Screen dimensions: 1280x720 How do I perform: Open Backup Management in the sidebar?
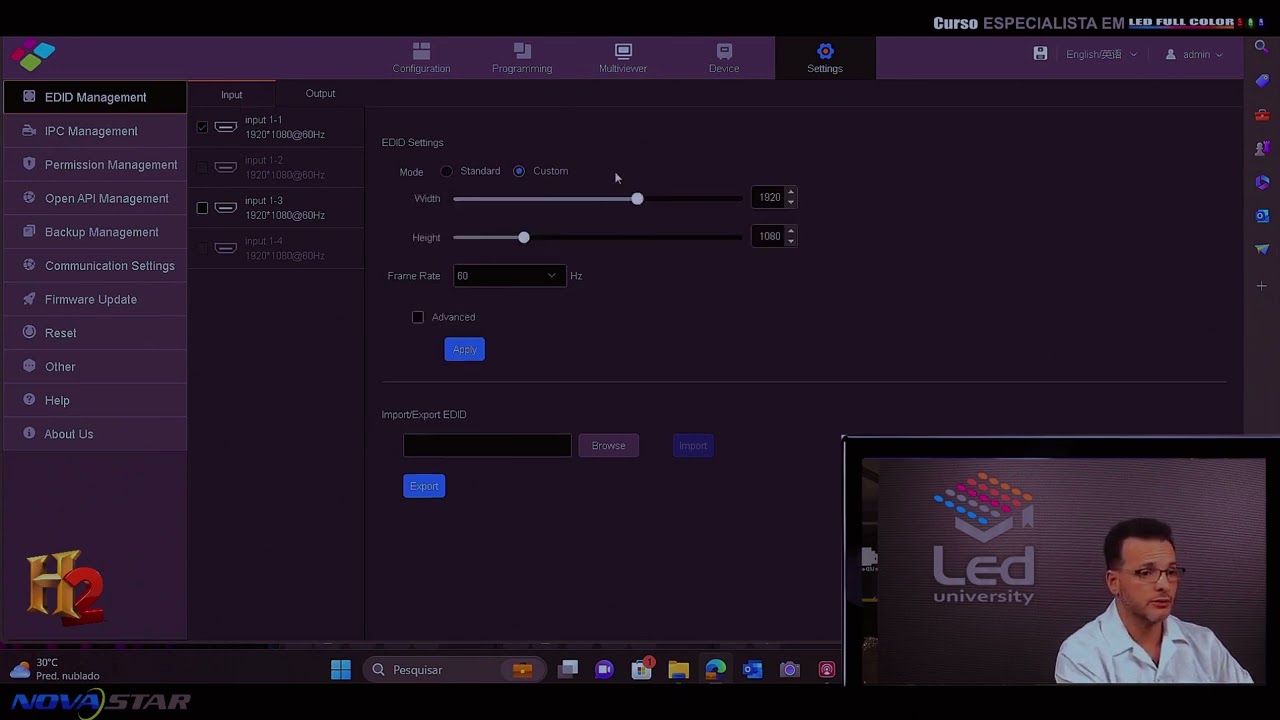coord(95,232)
